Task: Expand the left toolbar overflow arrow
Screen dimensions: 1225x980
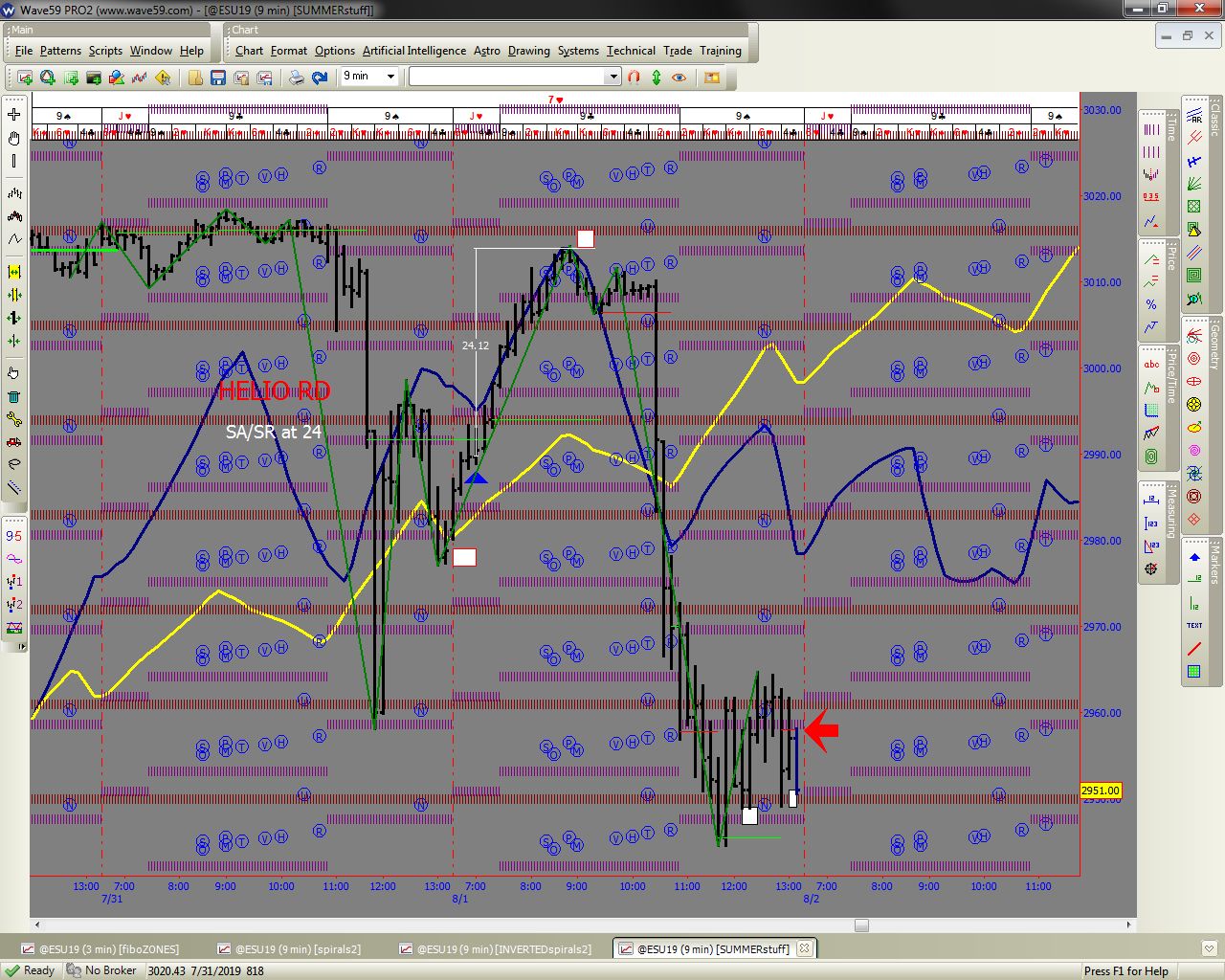Action: point(22,646)
